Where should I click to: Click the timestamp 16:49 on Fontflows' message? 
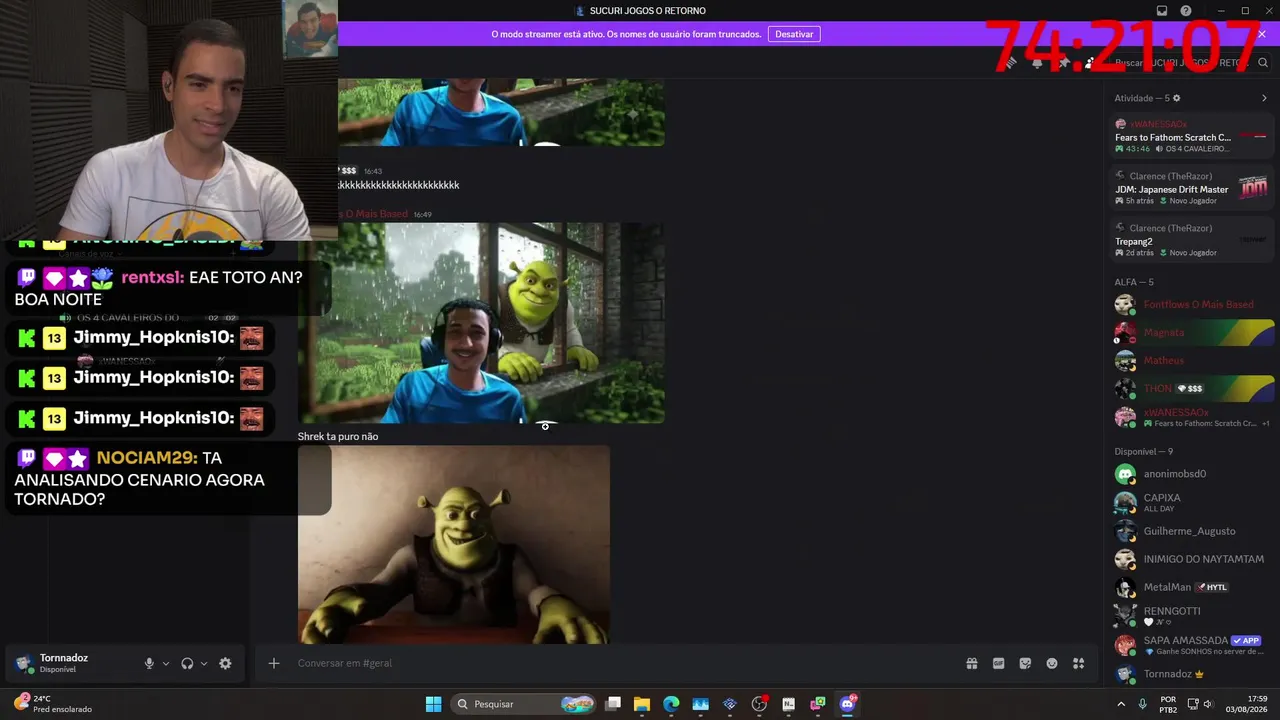tap(422, 214)
